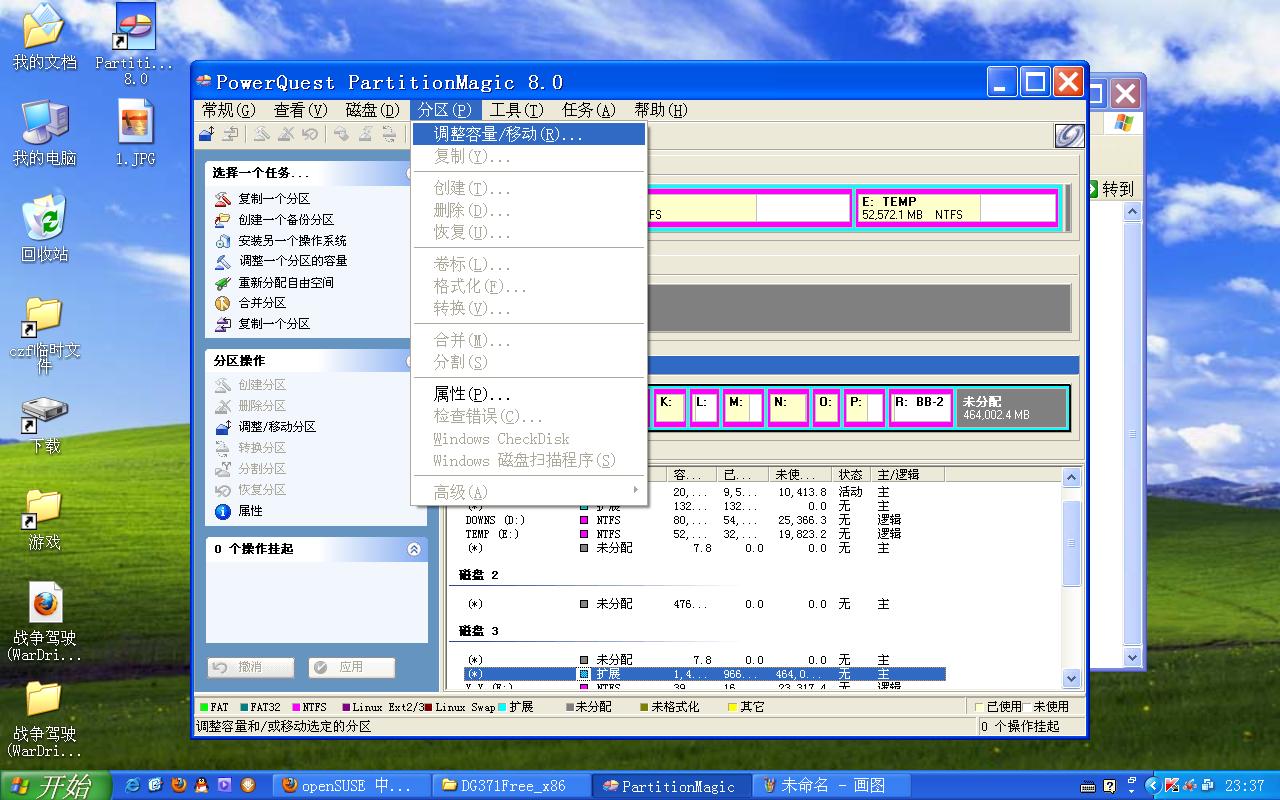Switch to DG371Free_x86 taskbar button

512,786
